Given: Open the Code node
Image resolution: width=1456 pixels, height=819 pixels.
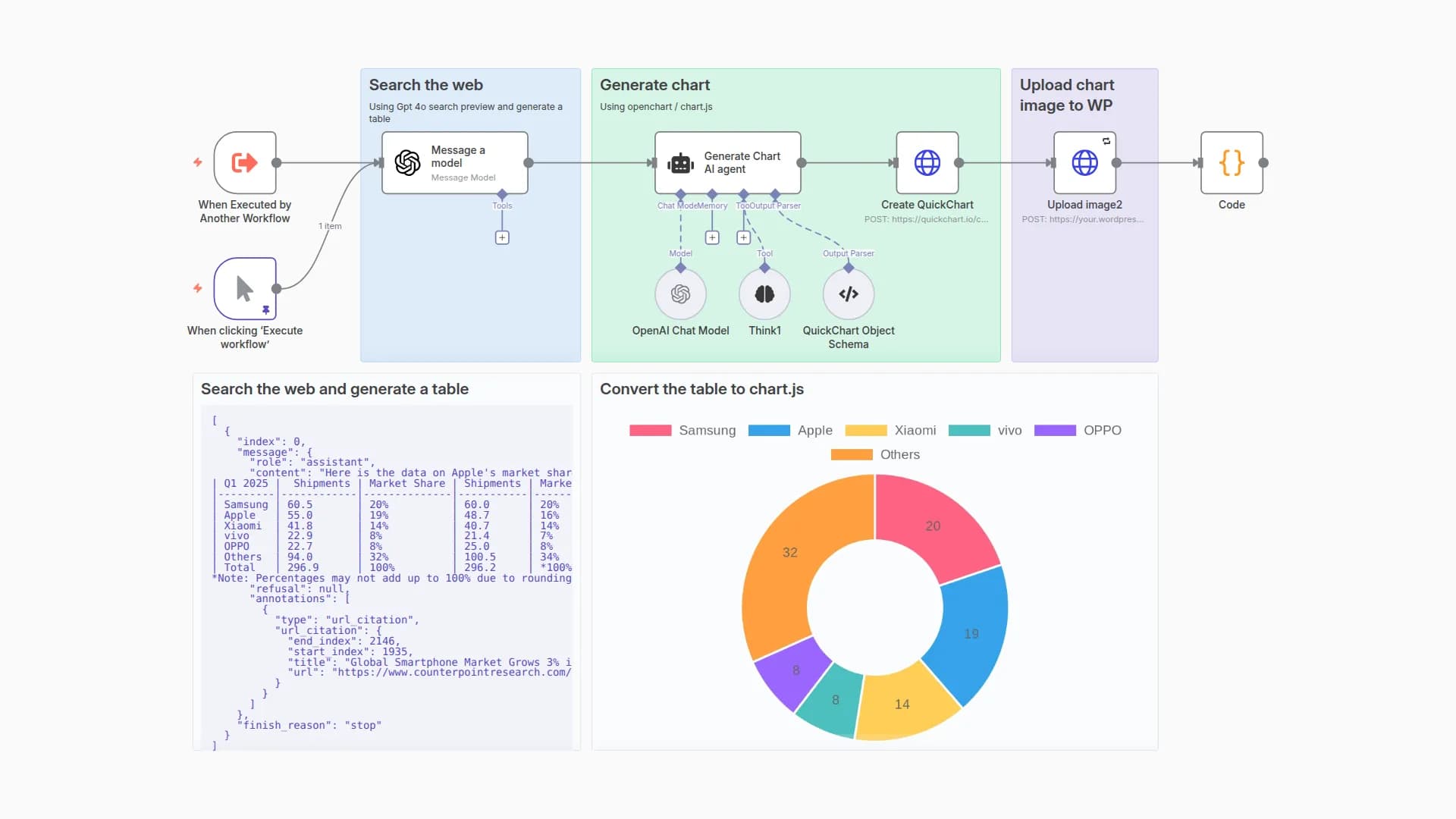Looking at the screenshot, I should click(1232, 162).
